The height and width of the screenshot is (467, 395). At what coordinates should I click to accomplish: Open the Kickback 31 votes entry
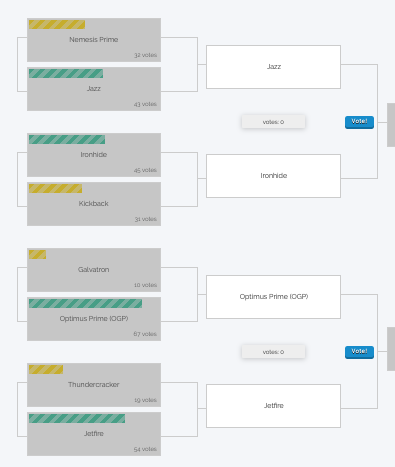(x=94, y=204)
